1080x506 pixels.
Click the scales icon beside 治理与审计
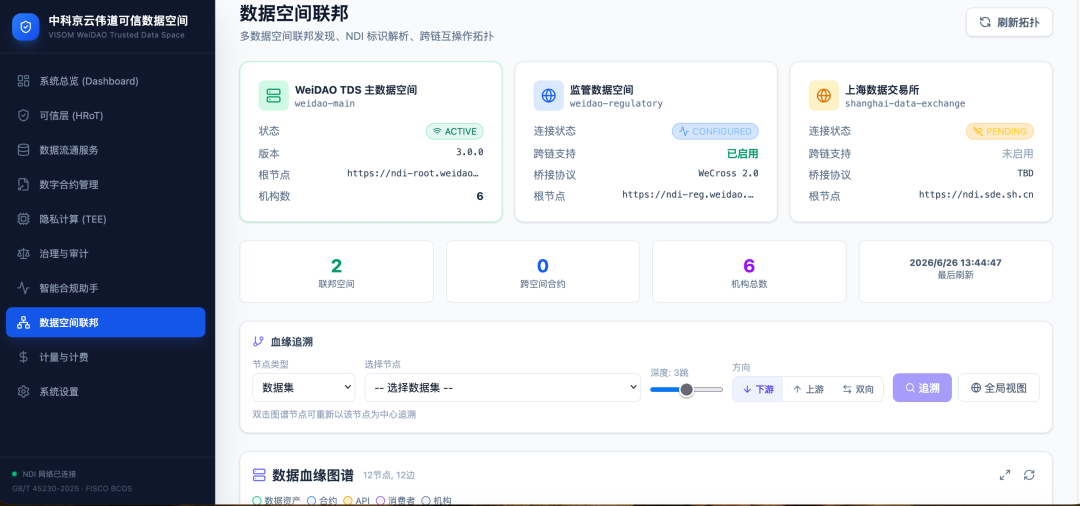(x=23, y=253)
